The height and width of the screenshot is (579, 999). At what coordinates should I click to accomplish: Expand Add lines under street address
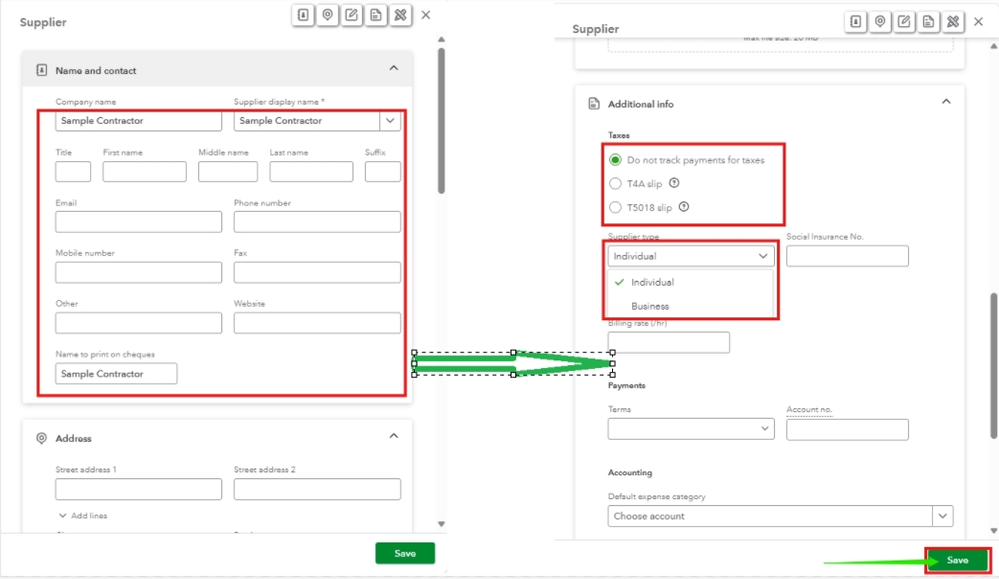[x=83, y=515]
